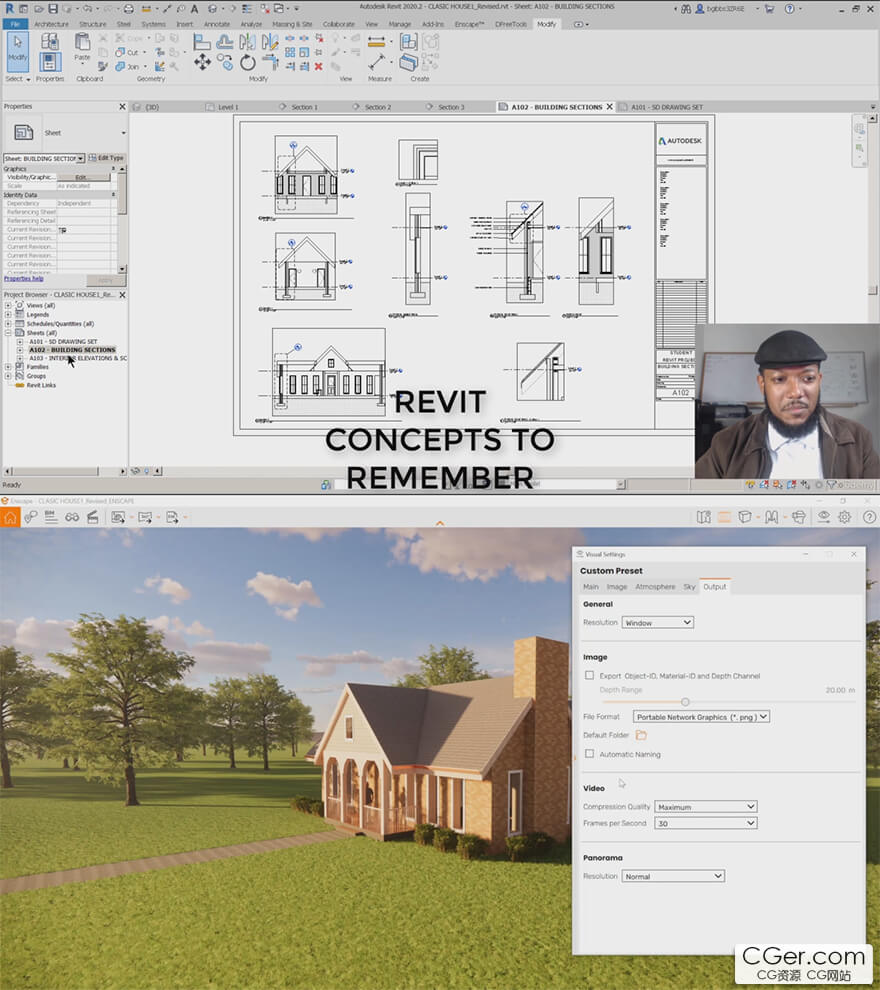Open the Compression Quality 'Maximum' dropdown

pyautogui.click(x=706, y=807)
